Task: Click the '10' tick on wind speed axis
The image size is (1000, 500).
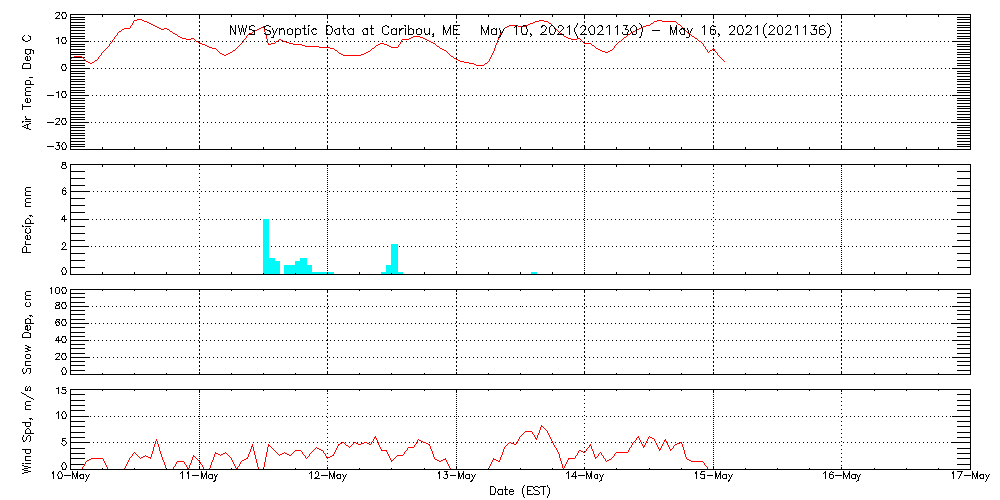Action: (61, 416)
